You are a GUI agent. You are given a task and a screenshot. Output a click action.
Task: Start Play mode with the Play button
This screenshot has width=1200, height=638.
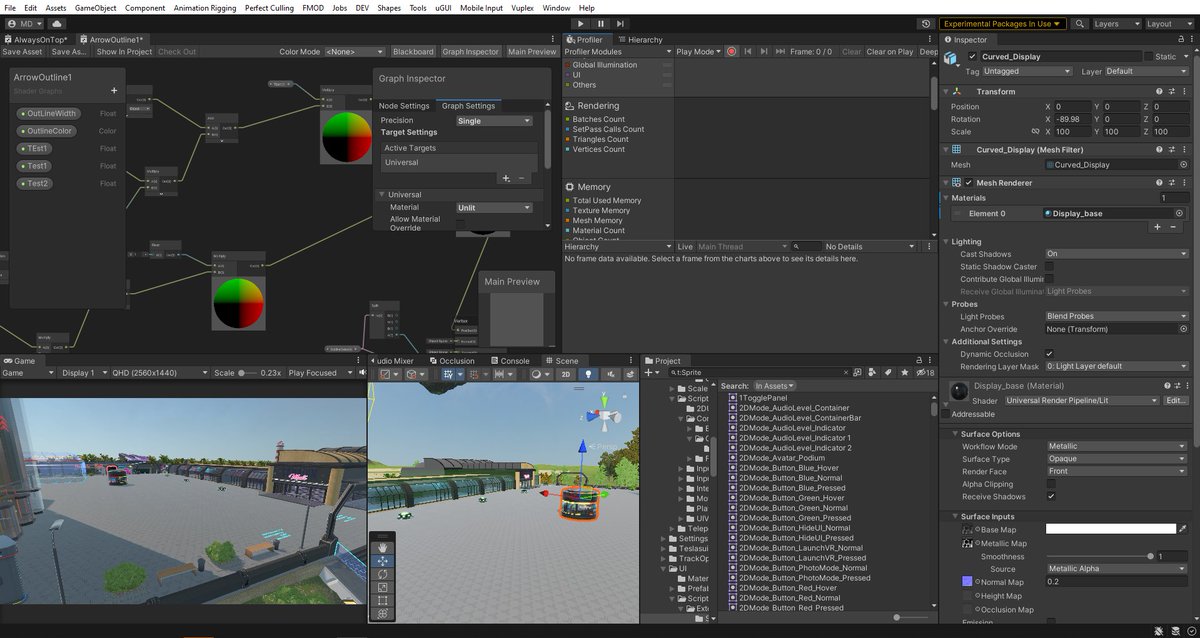pos(582,23)
